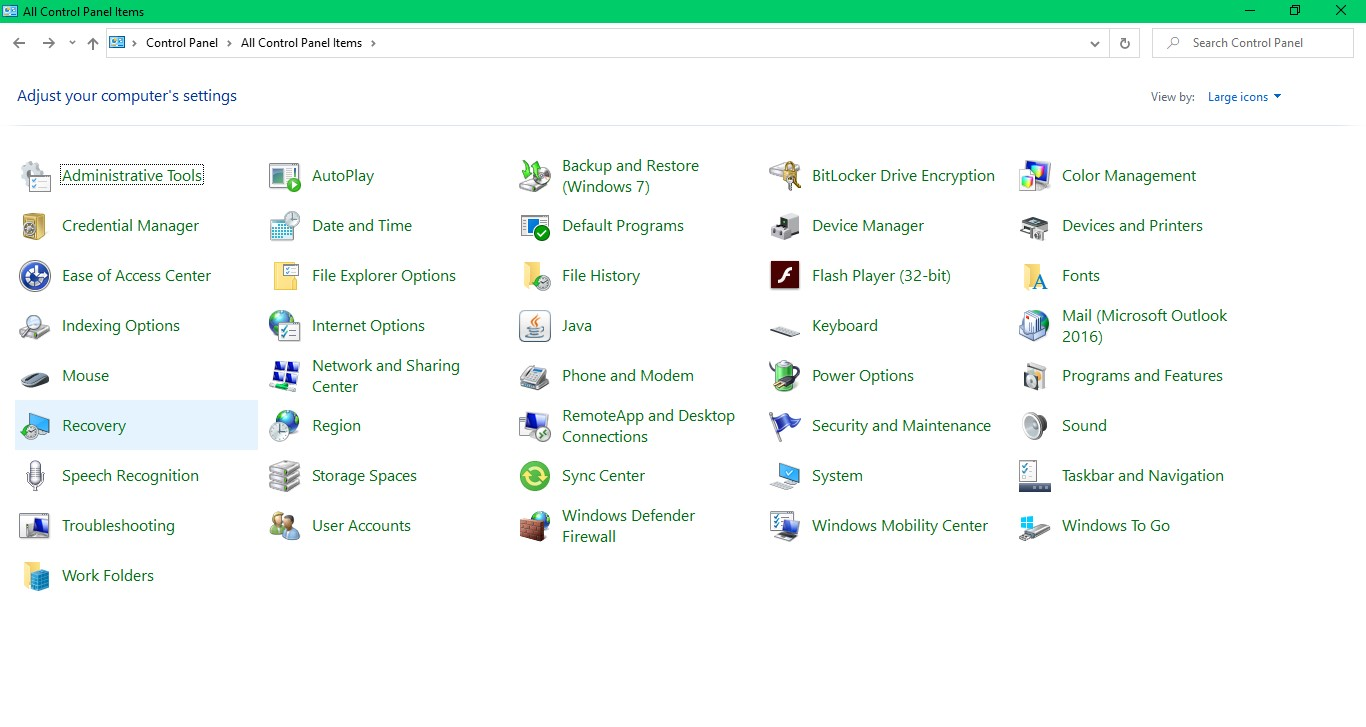Go forward using the Forward arrow
Screen dimensions: 1366x727
pos(48,43)
